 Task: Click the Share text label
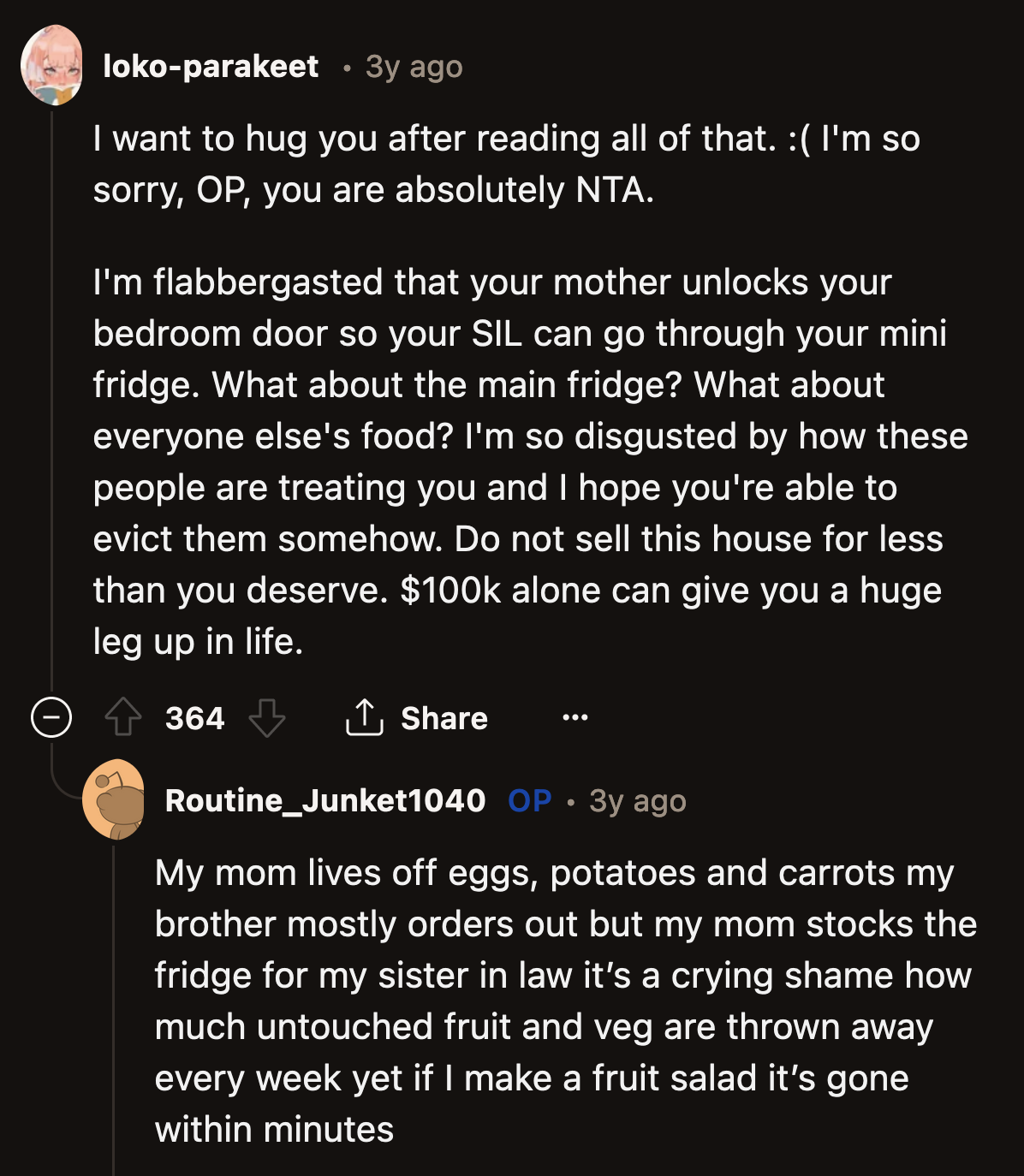(x=444, y=718)
